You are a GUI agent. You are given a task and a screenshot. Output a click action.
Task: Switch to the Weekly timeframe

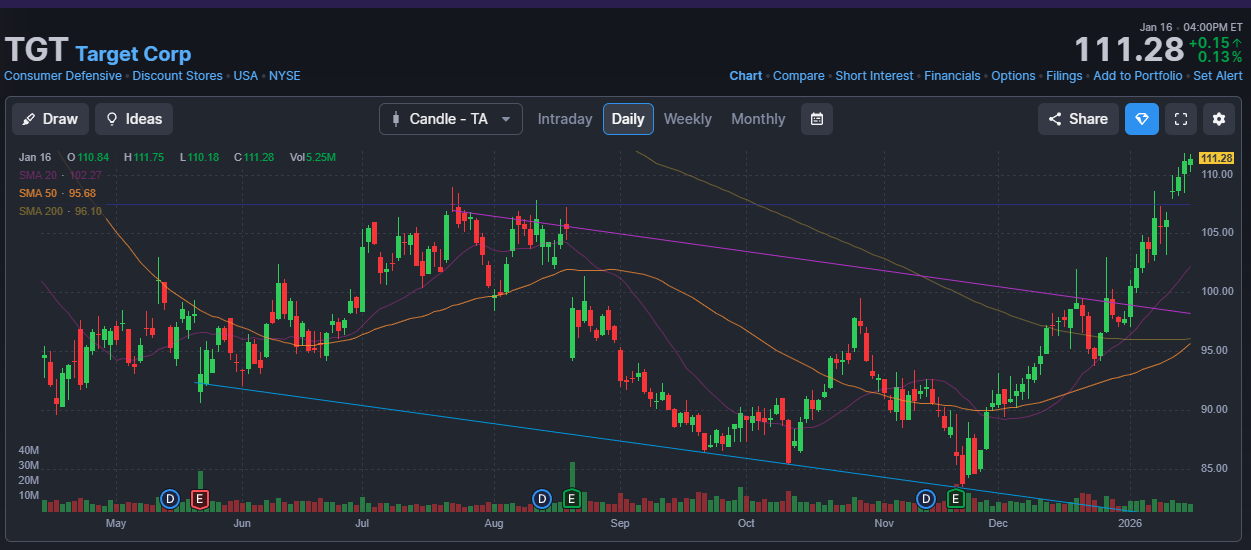tap(688, 119)
